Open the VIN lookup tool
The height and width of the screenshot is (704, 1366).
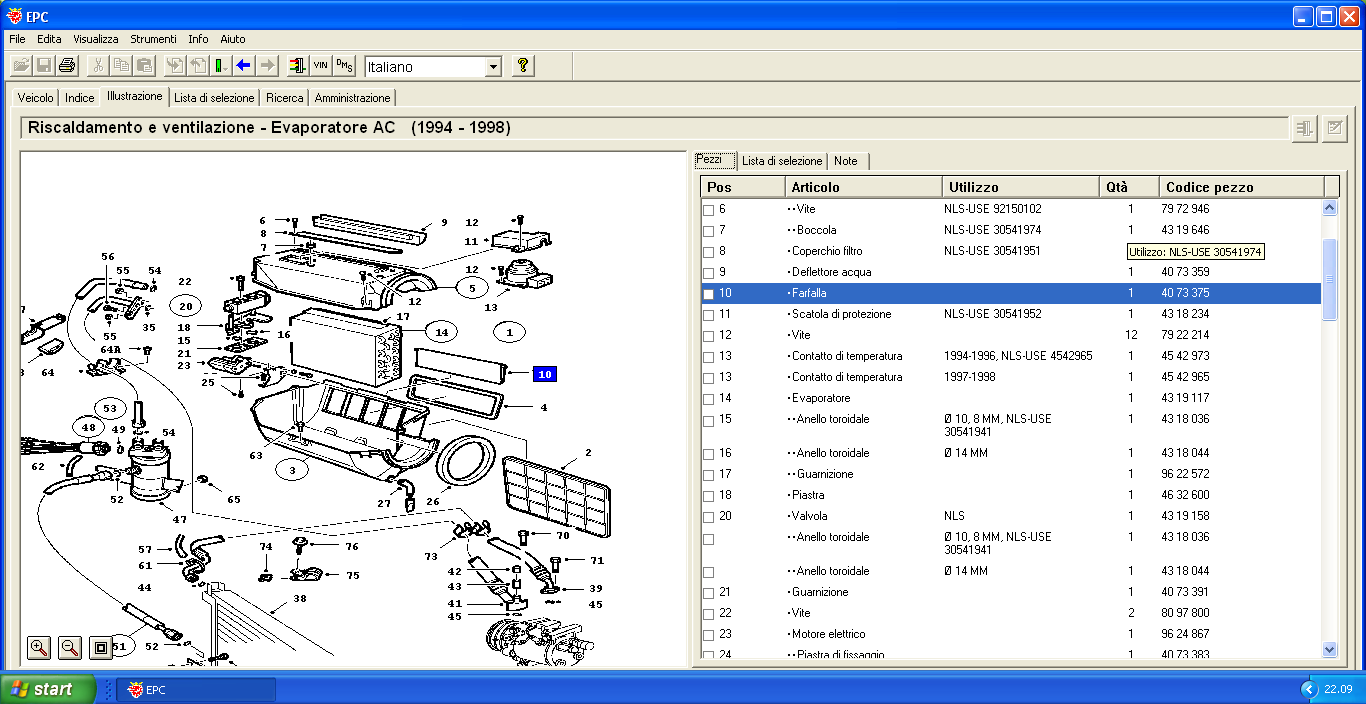click(x=321, y=66)
